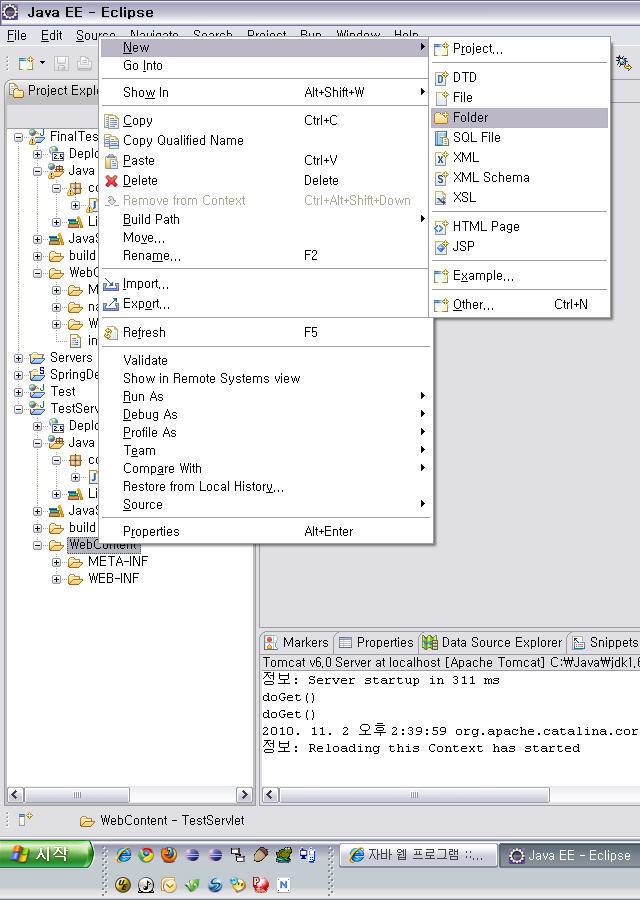Click the Save toolbar icon
This screenshot has height=900, width=640.
61,63
